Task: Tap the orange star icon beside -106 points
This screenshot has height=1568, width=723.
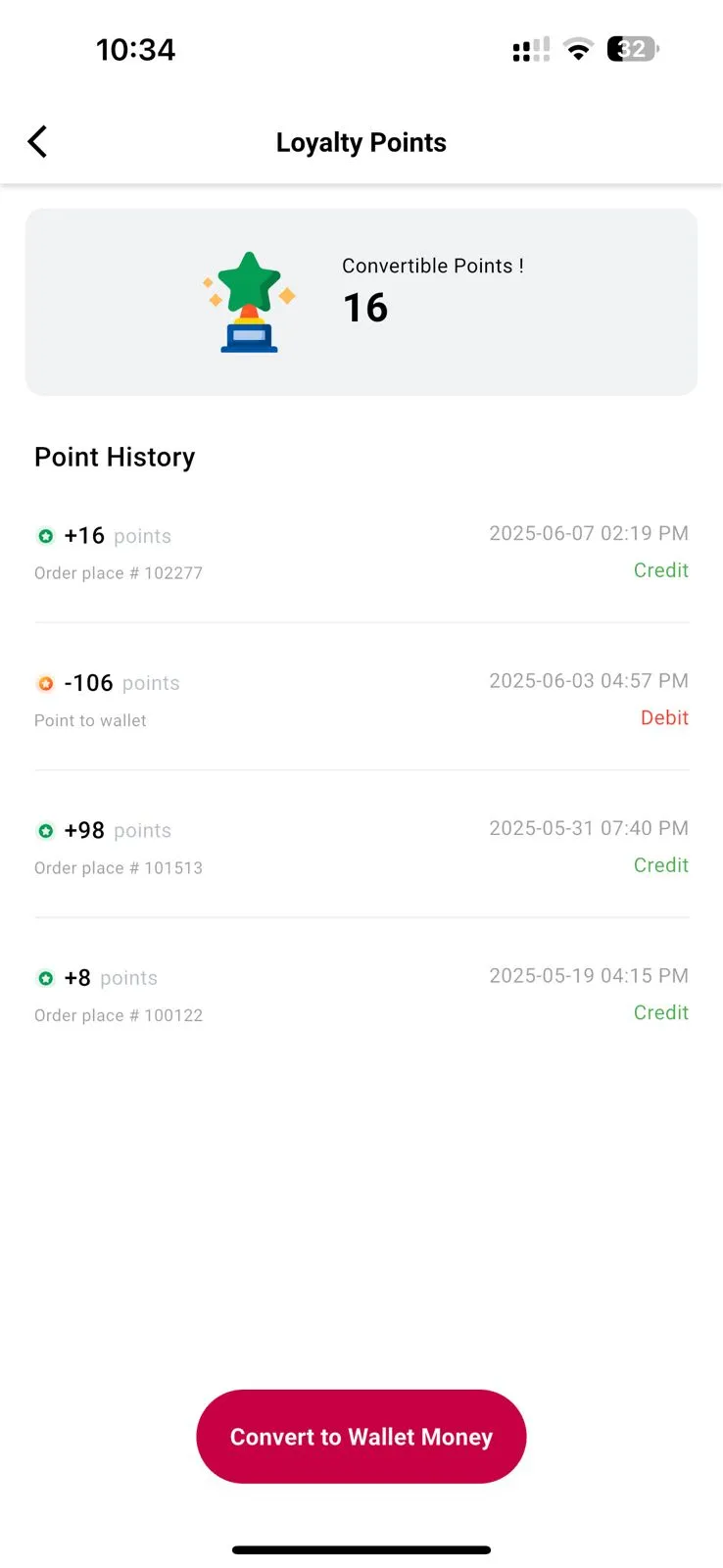Action: pos(45,683)
